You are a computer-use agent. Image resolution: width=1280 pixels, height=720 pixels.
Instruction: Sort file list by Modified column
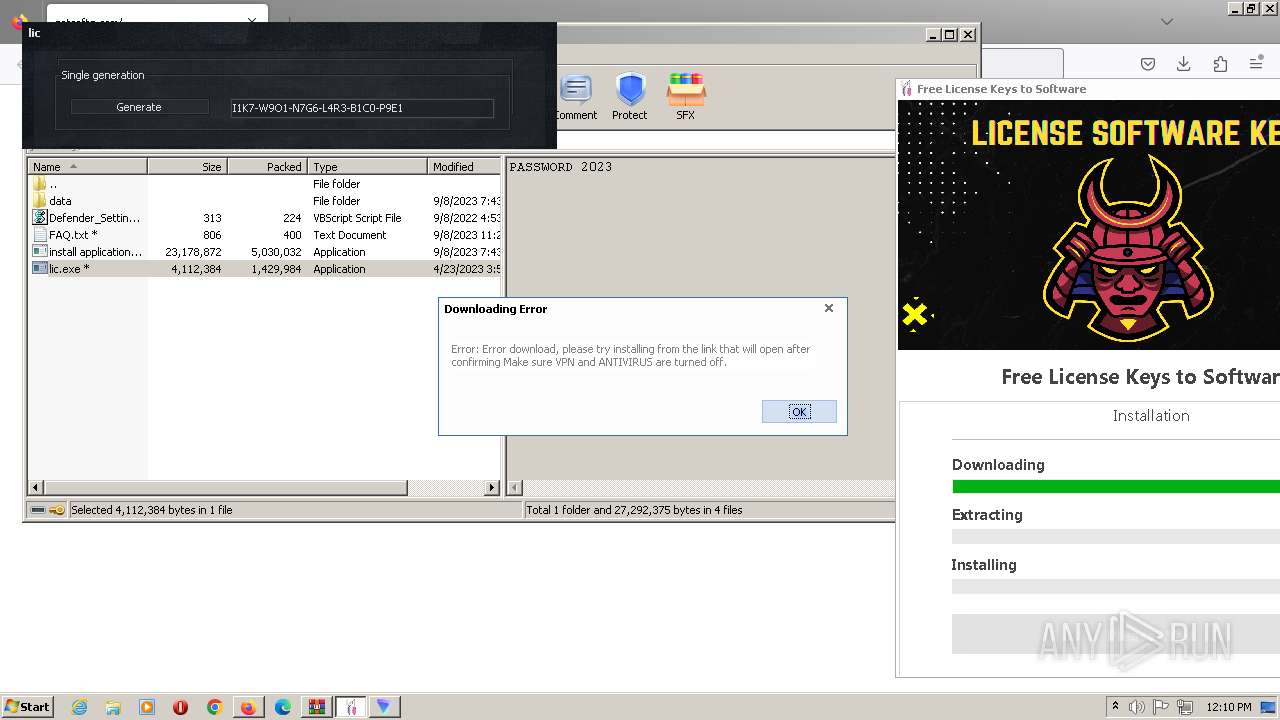465,167
